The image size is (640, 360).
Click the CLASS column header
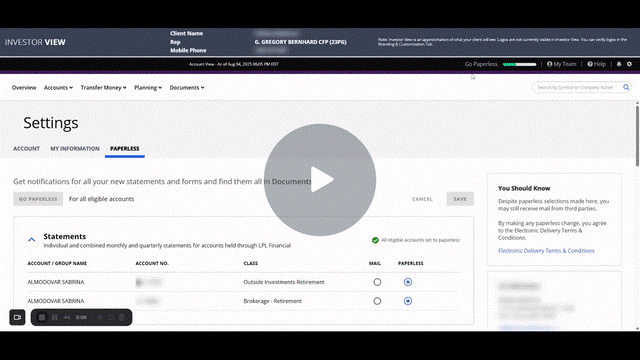[x=251, y=263]
